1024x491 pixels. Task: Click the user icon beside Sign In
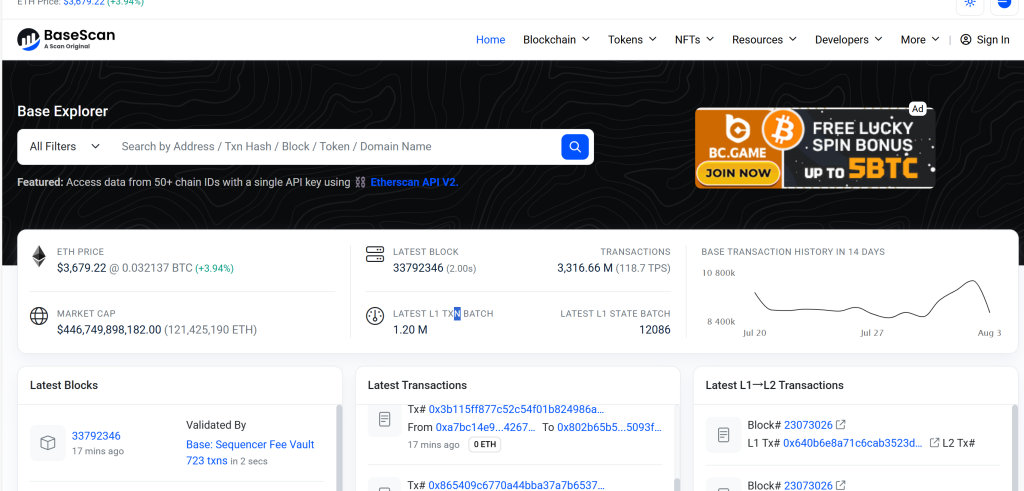click(965, 39)
